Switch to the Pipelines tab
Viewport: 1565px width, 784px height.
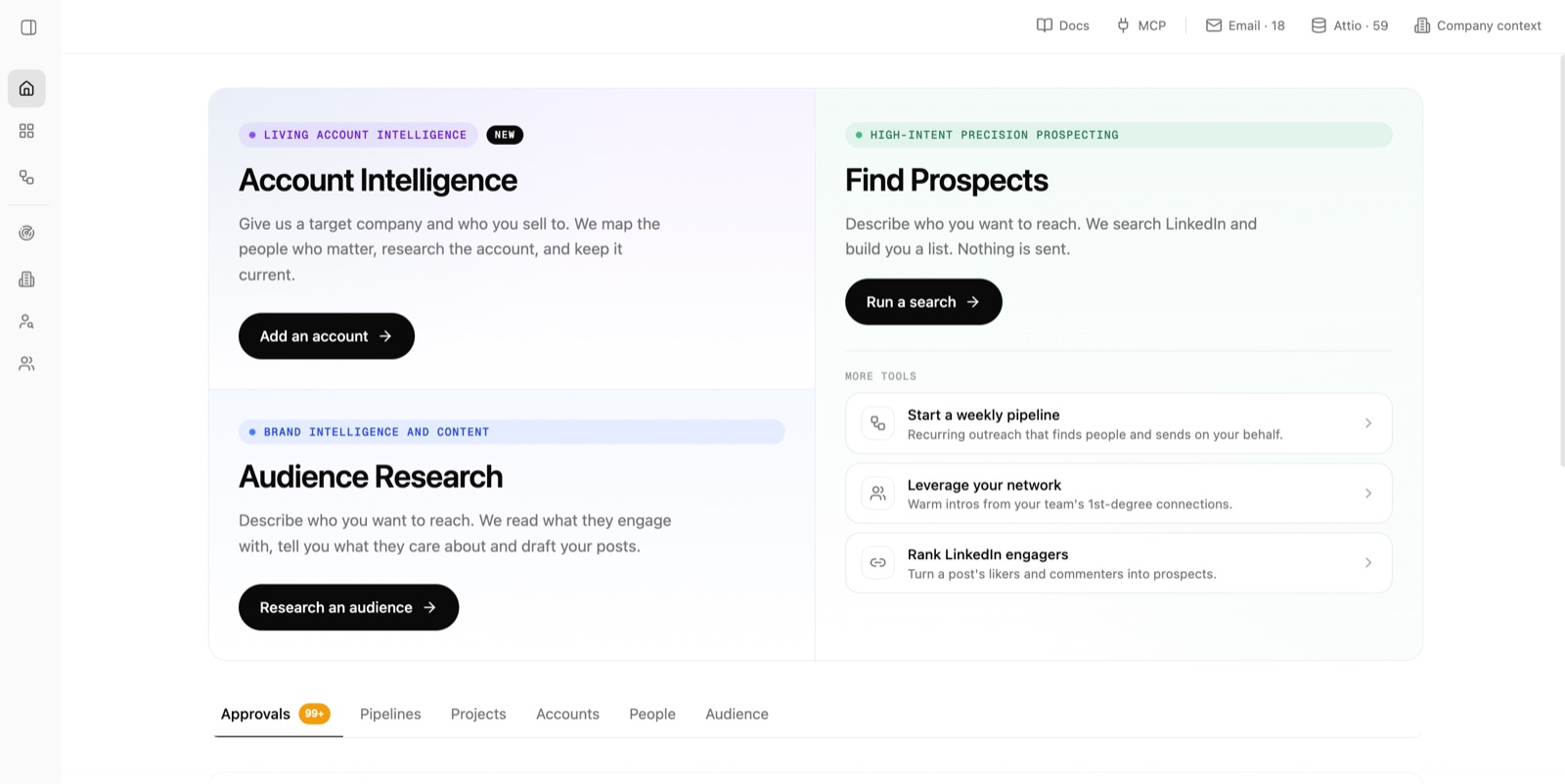coord(390,715)
